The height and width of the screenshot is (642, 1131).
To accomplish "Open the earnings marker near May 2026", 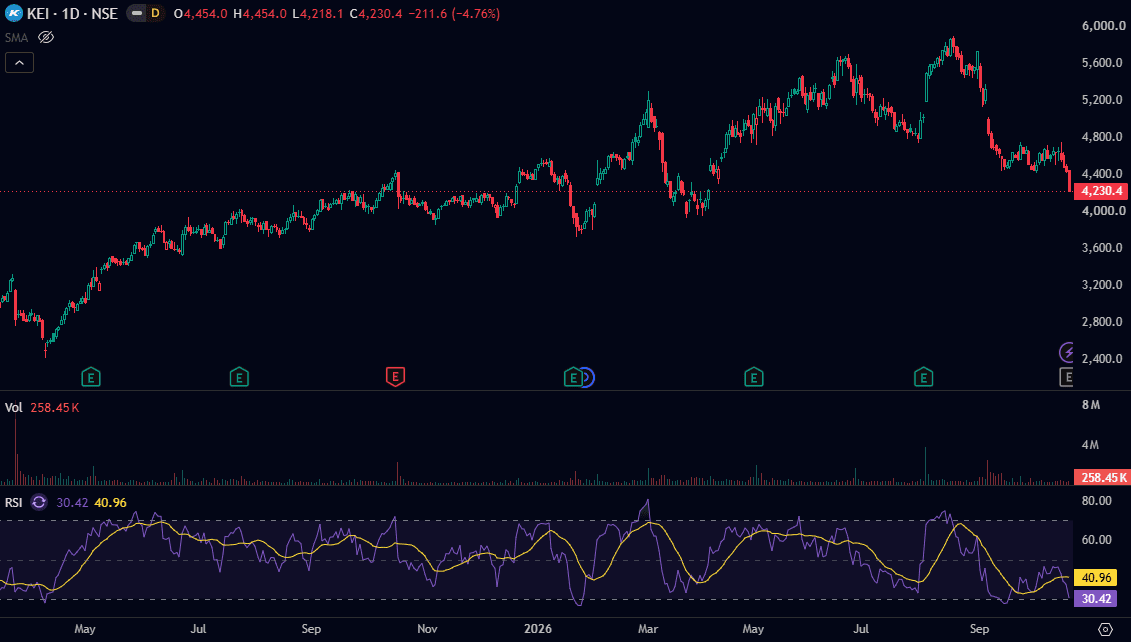I will click(x=754, y=377).
